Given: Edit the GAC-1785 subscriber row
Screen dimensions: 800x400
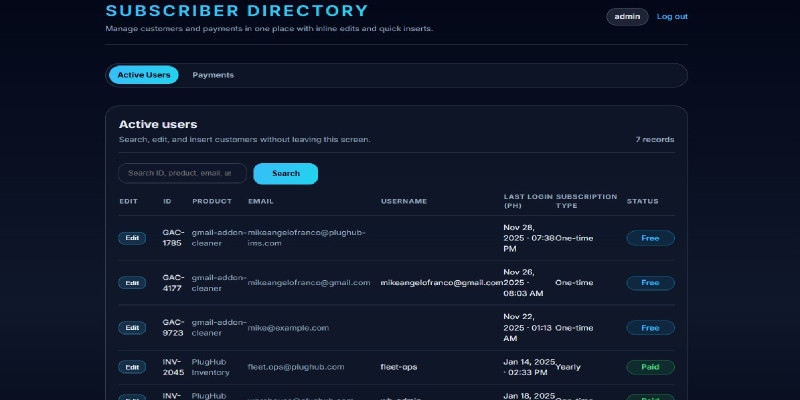Looking at the screenshot, I should click(x=131, y=238).
